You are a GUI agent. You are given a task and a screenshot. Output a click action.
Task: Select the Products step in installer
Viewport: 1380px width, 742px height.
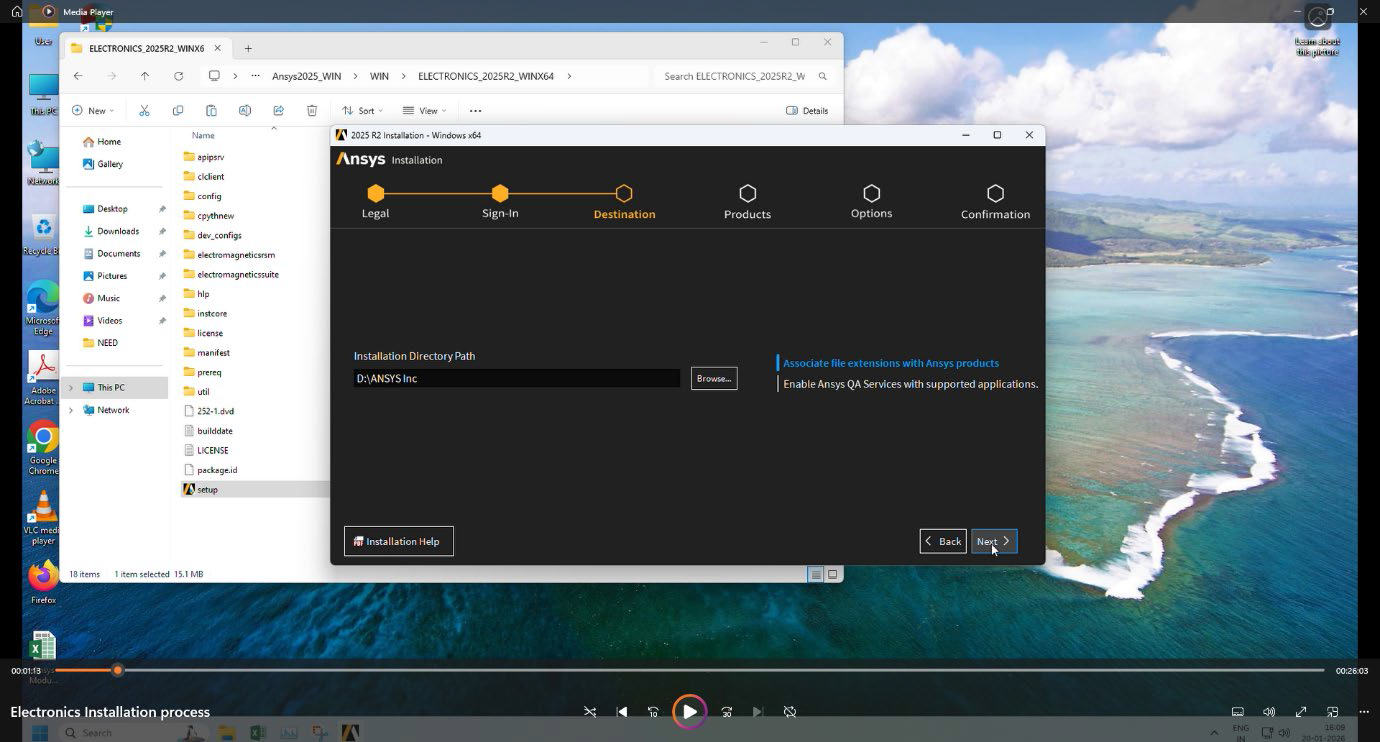tap(747, 200)
